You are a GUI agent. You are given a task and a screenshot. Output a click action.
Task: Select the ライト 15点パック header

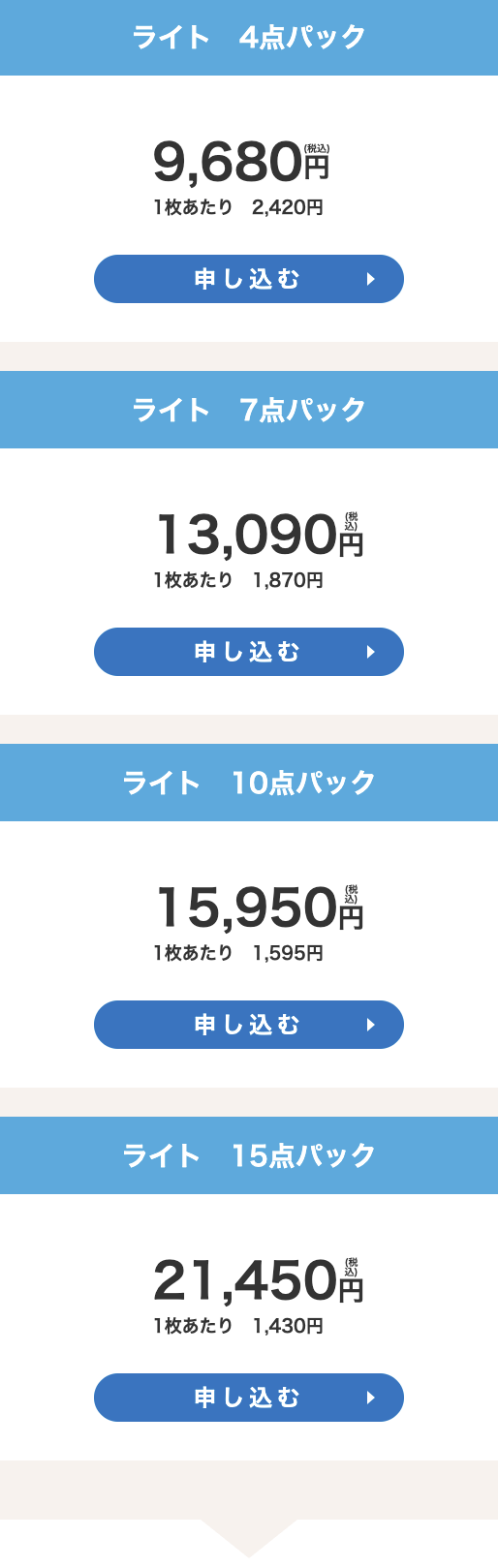click(x=249, y=1155)
